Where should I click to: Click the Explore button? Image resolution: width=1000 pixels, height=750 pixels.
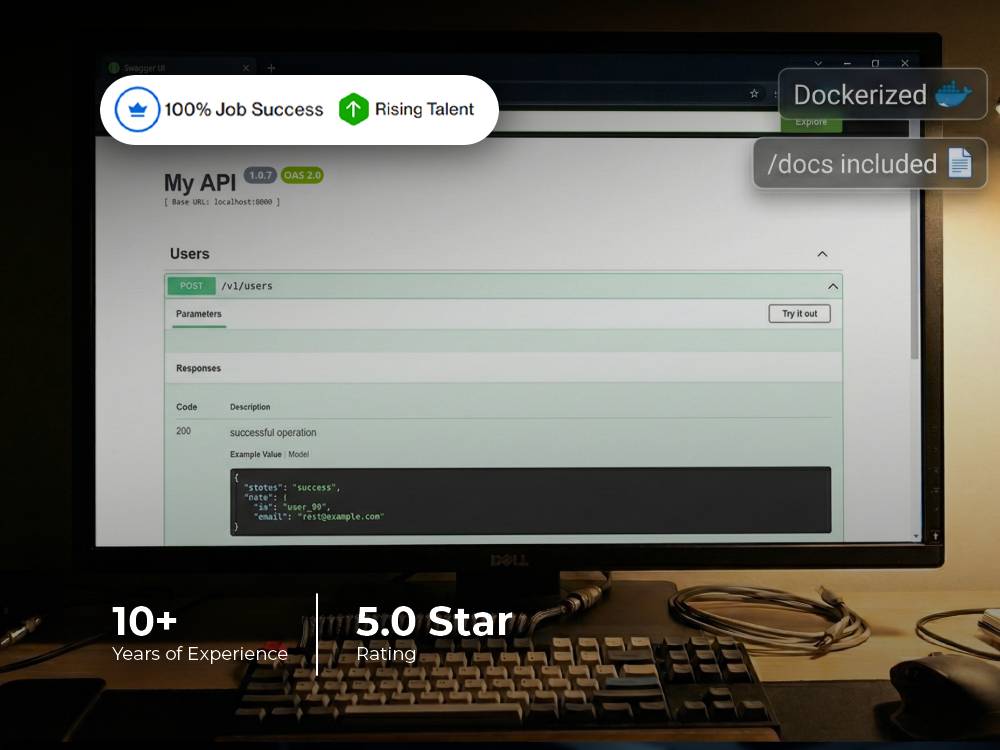point(811,122)
